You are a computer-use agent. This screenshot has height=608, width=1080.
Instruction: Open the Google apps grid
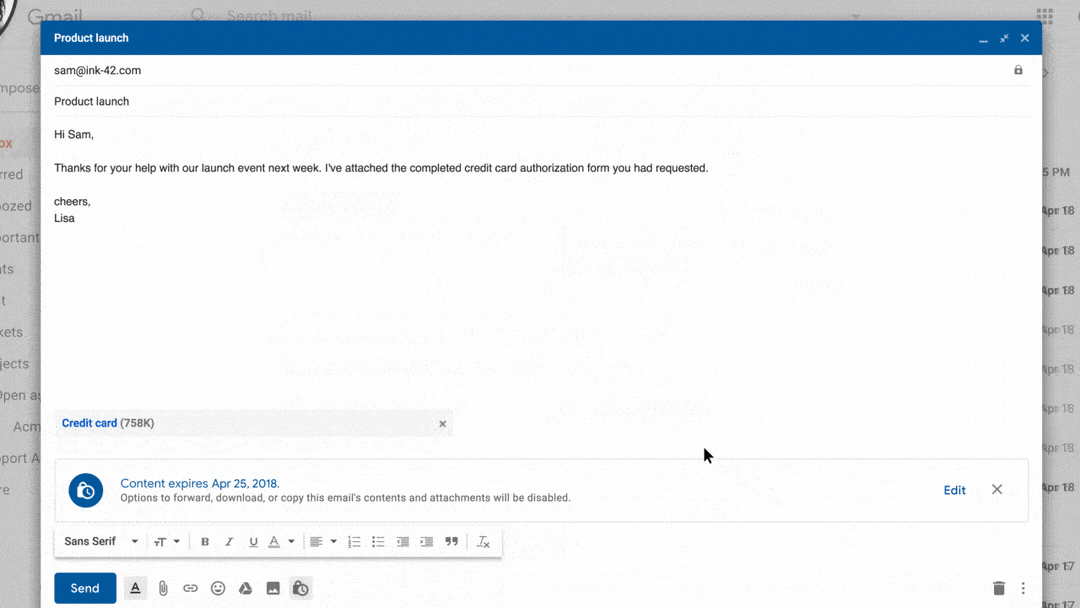(1044, 17)
